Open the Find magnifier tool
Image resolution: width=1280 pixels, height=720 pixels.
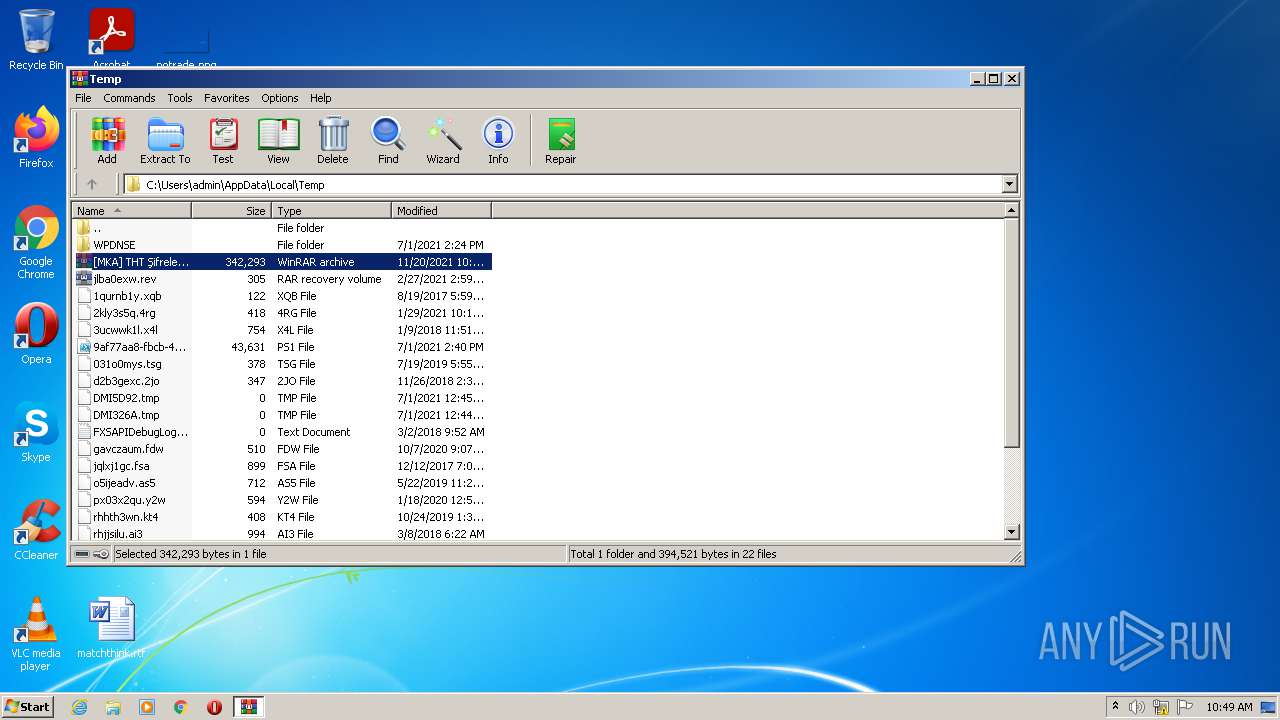(x=388, y=141)
